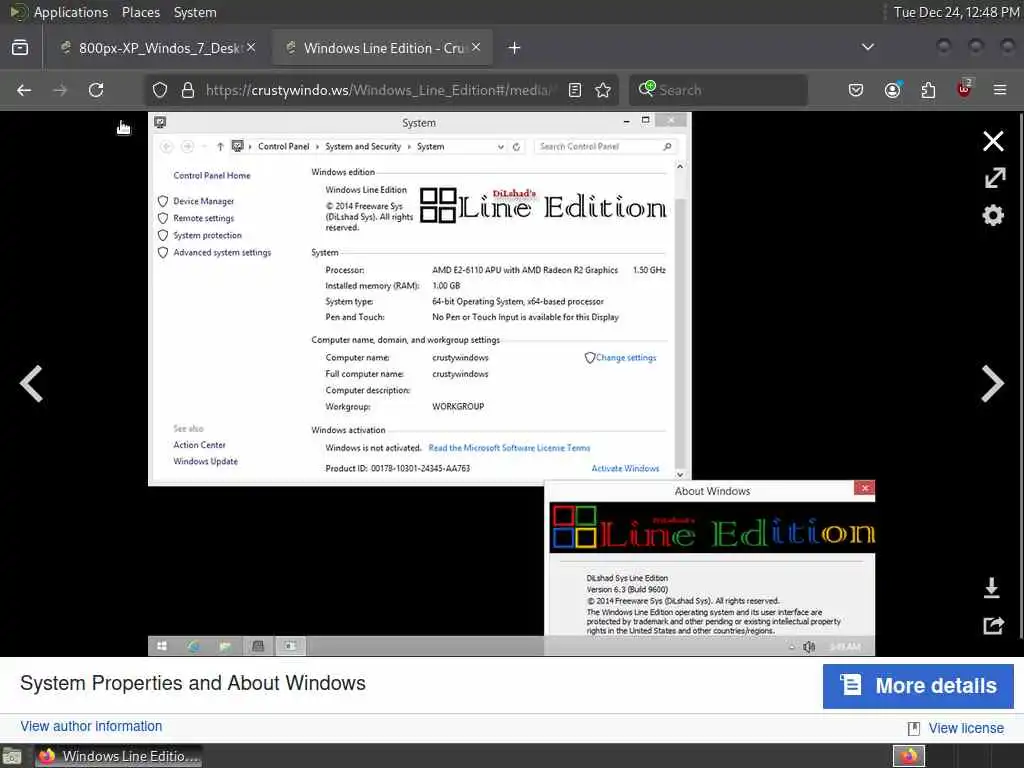Viewport: 1024px width, 768px height.
Task: Toggle reader view icon
Action: [x=575, y=90]
